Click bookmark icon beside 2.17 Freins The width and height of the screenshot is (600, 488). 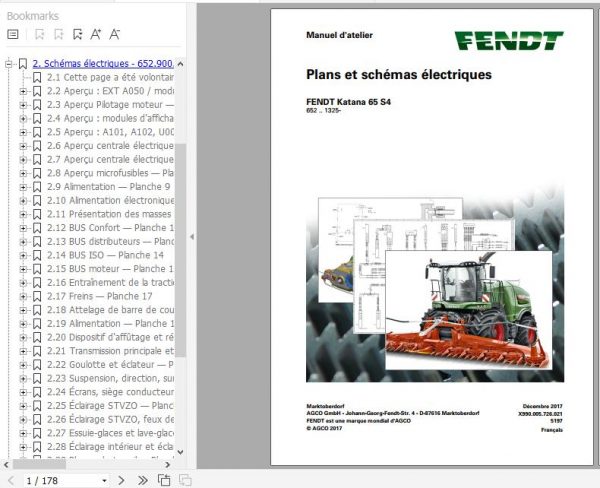point(37,296)
